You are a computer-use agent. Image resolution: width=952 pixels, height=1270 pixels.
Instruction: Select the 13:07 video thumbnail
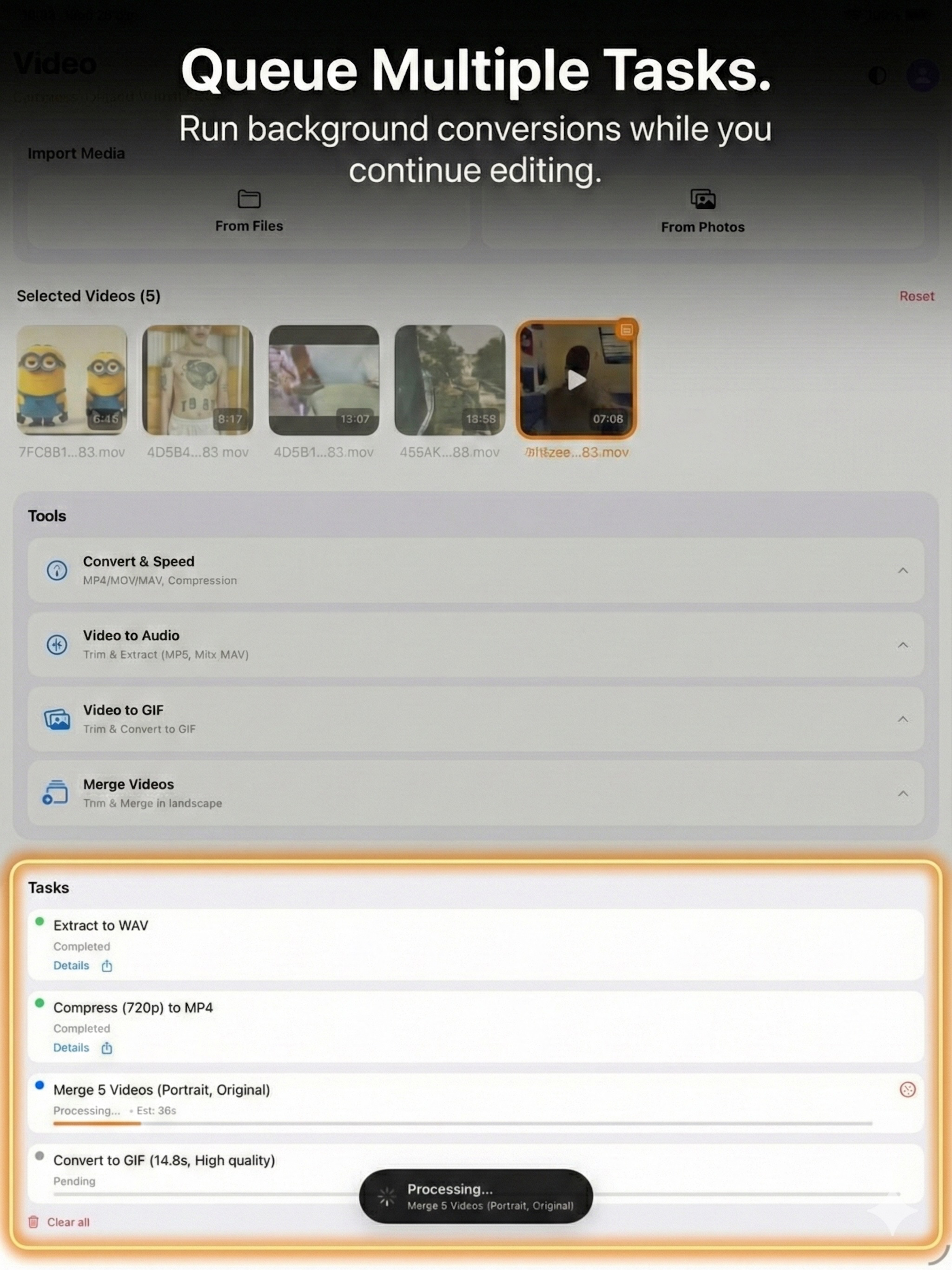pos(324,380)
